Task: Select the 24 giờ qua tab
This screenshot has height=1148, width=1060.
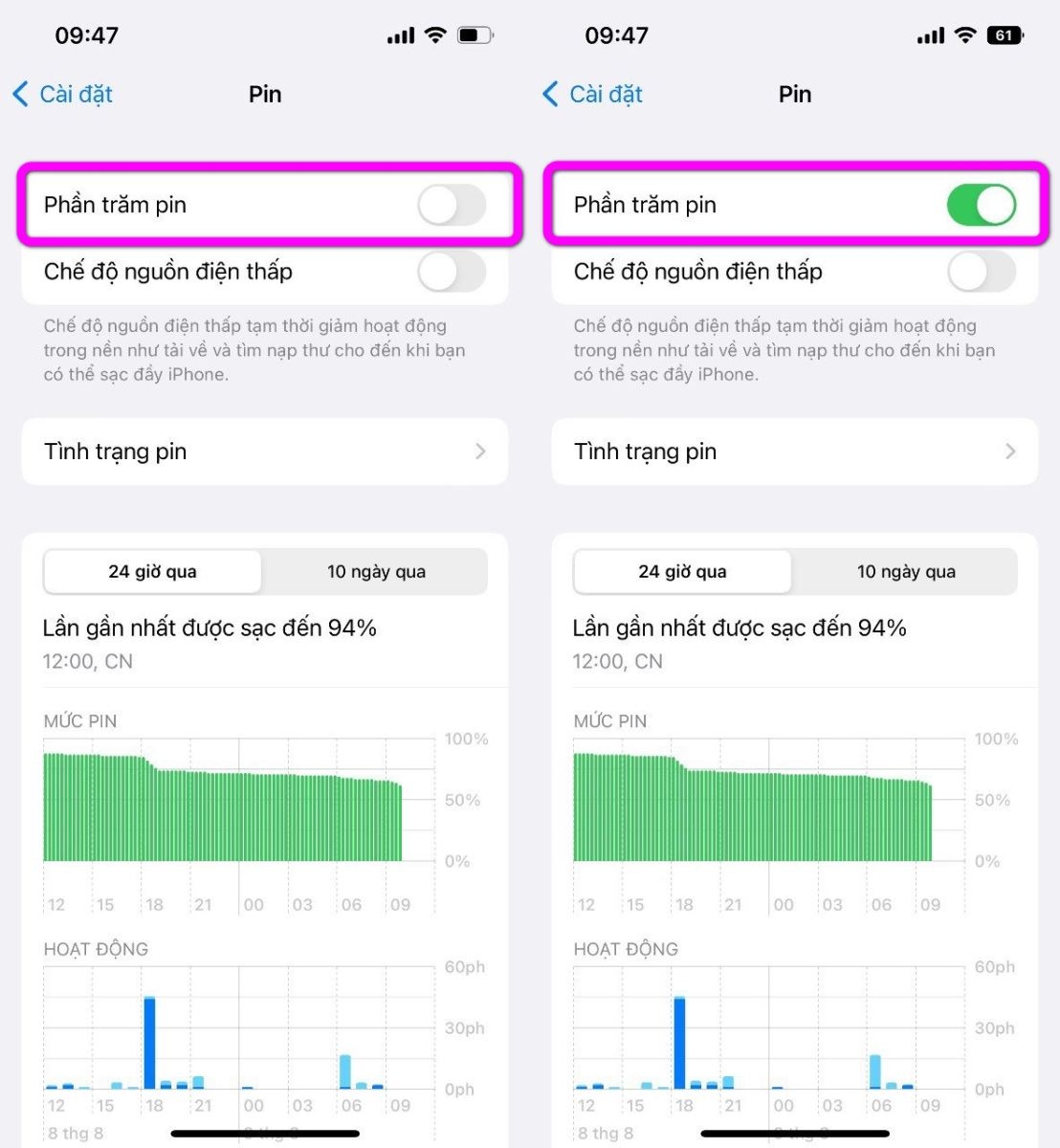Action: pyautogui.click(x=151, y=571)
